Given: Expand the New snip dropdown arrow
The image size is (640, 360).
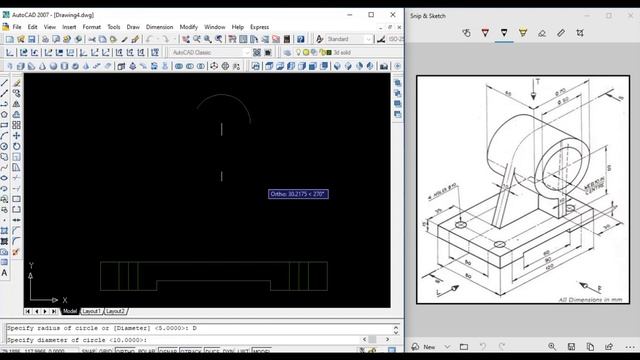Looking at the screenshot, I should pyautogui.click(x=447, y=347).
